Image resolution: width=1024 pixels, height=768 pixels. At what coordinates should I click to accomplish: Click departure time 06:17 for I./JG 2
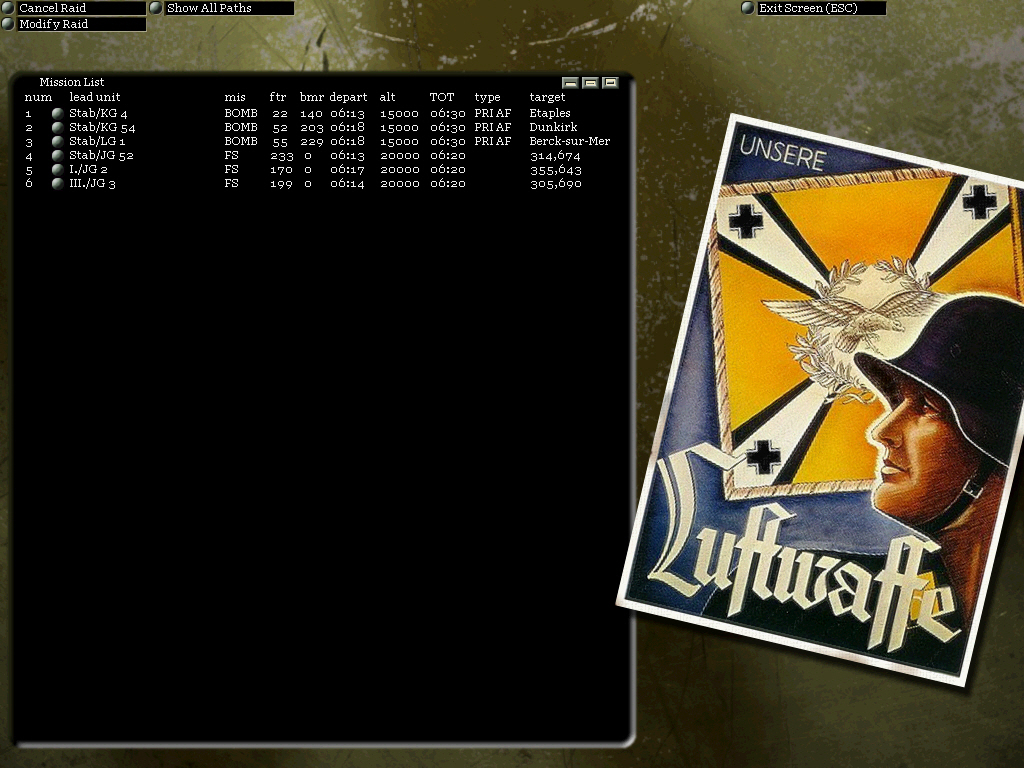coord(347,170)
